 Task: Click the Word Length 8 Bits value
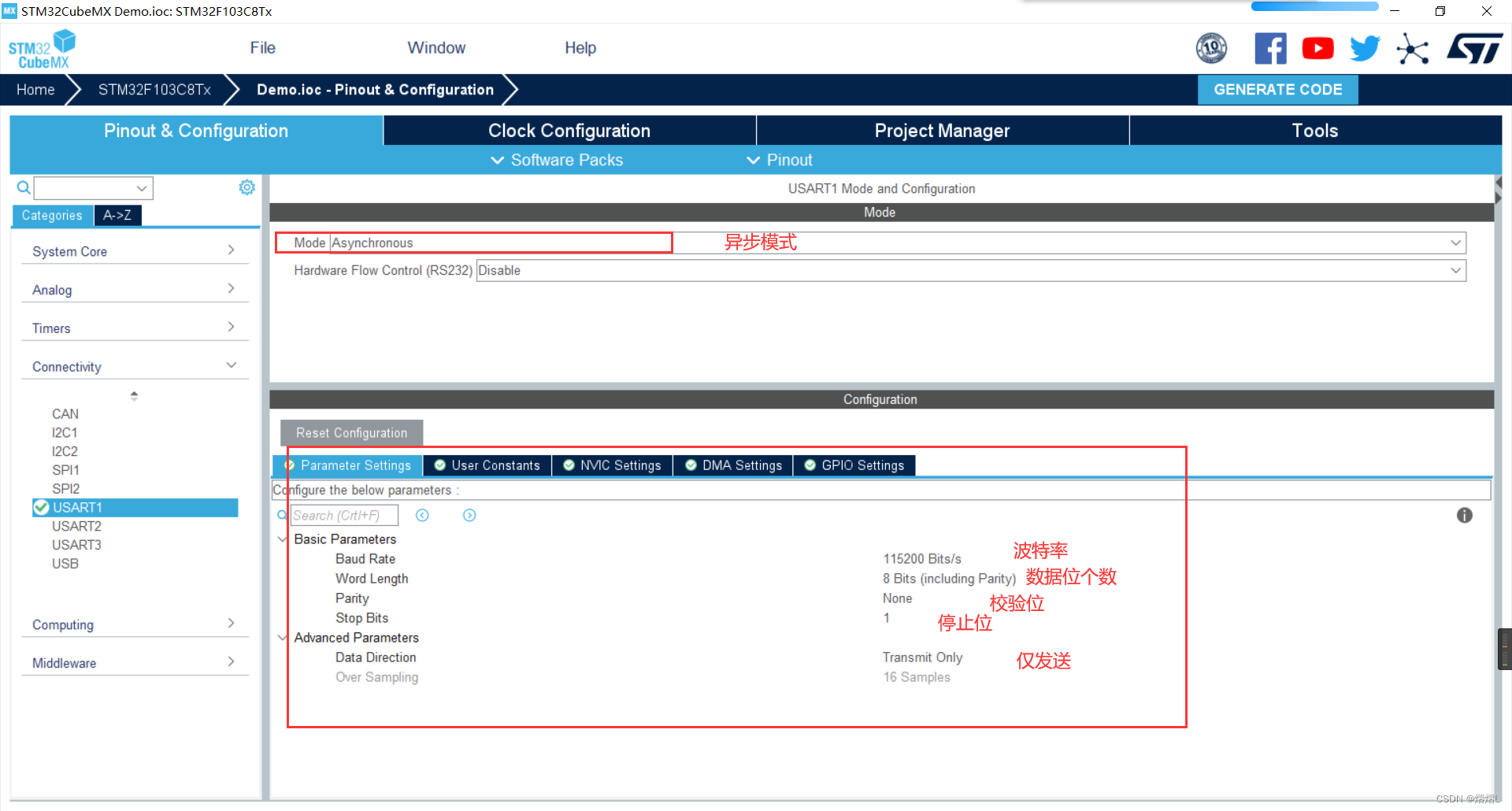[949, 578]
